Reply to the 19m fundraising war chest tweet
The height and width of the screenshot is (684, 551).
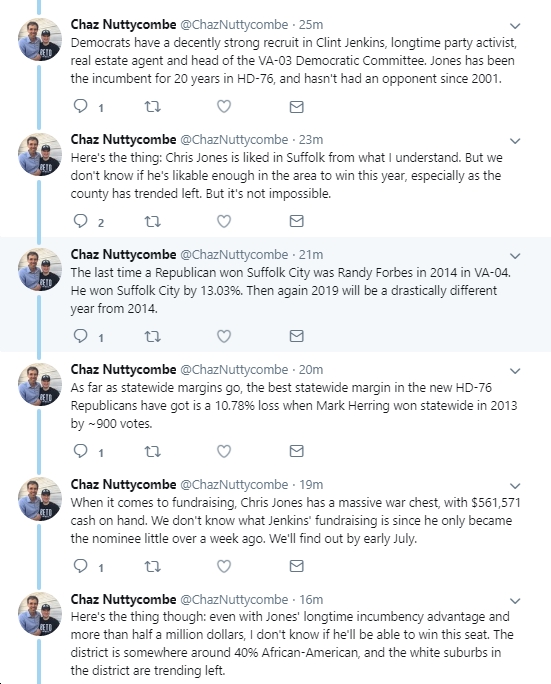click(x=80, y=566)
